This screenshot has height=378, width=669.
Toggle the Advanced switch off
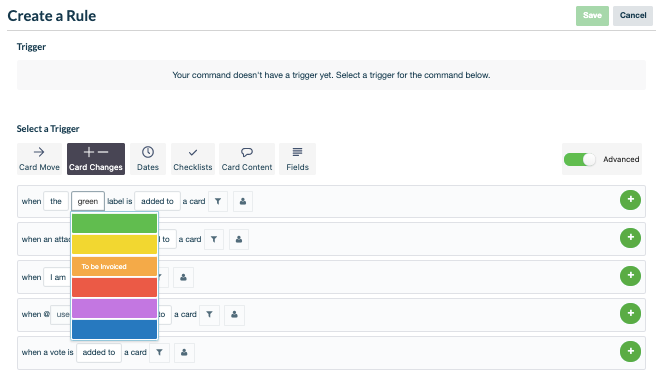[579, 160]
